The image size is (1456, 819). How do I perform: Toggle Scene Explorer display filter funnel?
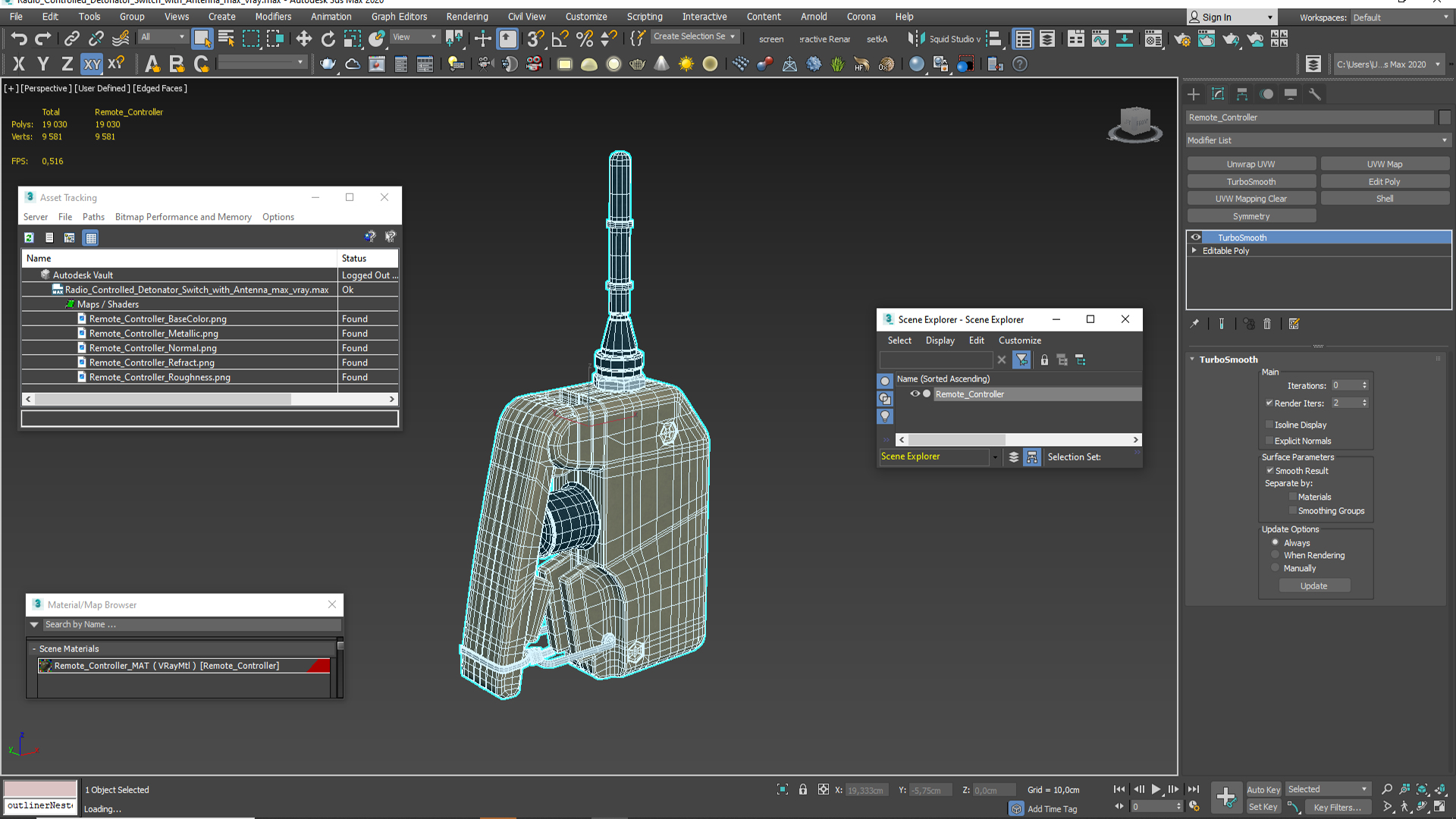(x=1022, y=360)
